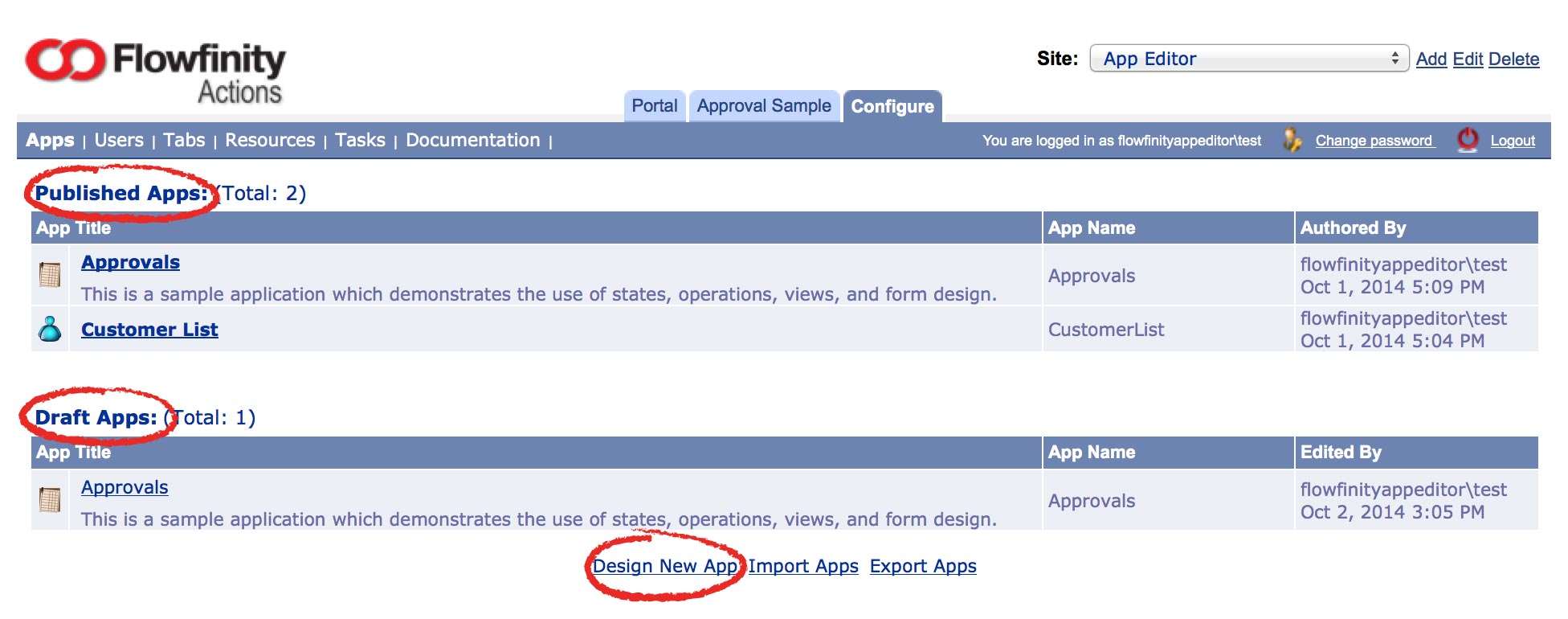Click the Approvals icon in Draft Apps
Viewport: 1568px width, 619px height.
50,500
